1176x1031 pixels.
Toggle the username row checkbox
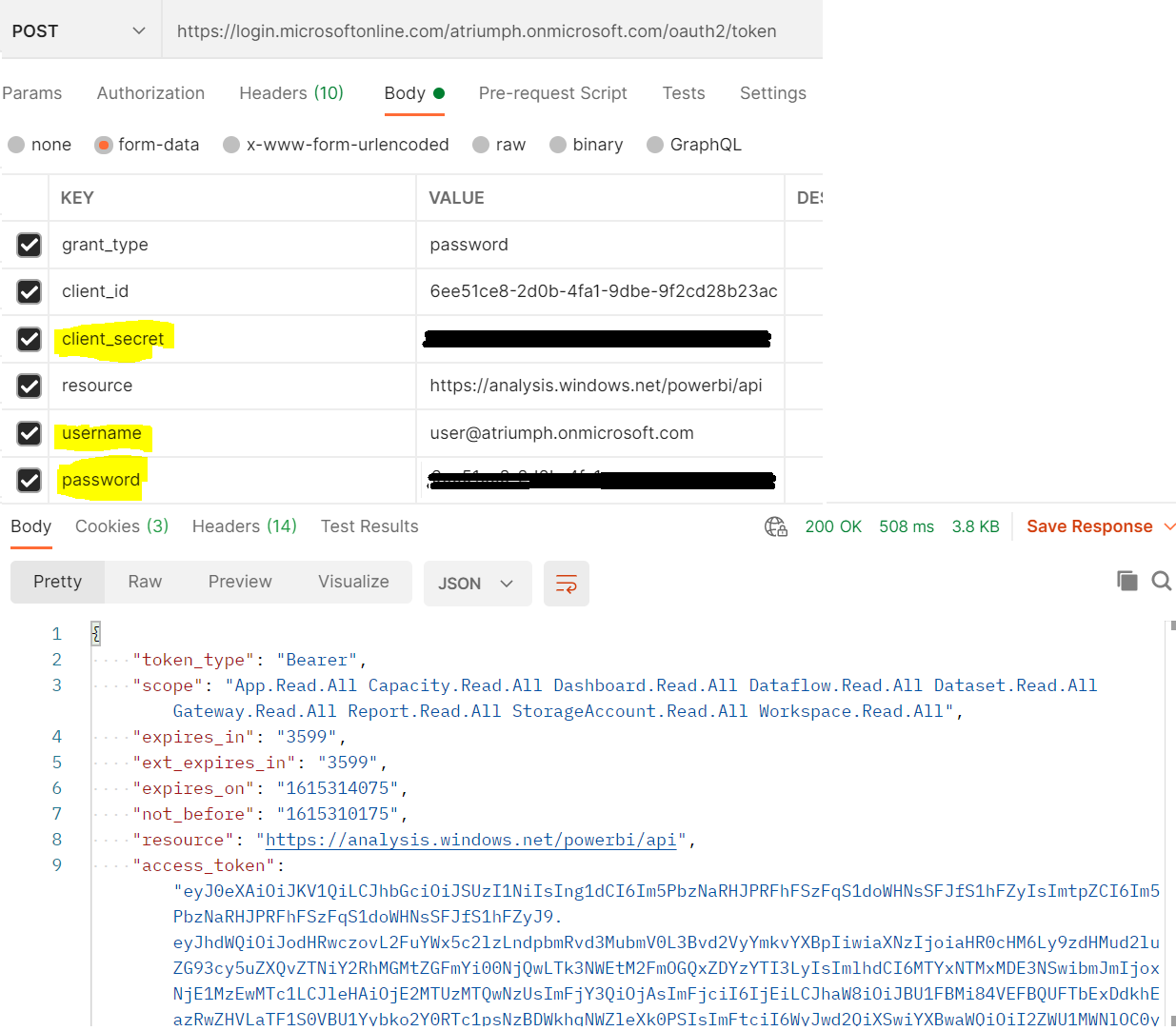coord(30,433)
